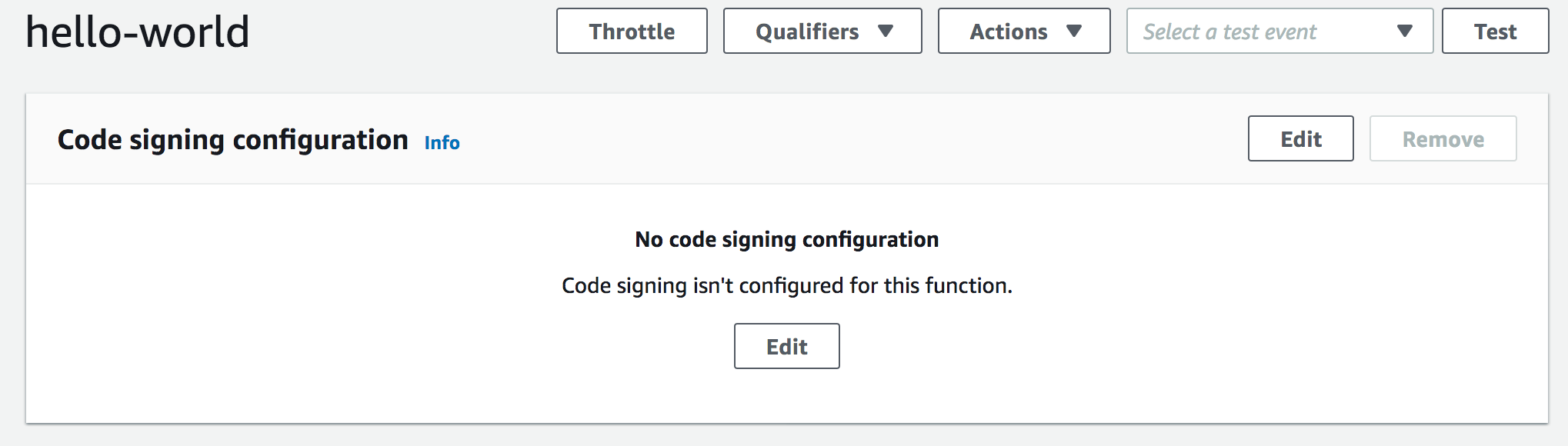Click the triangle arrow icon beside Actions
Screen dimensions: 1568x446
1074,32
